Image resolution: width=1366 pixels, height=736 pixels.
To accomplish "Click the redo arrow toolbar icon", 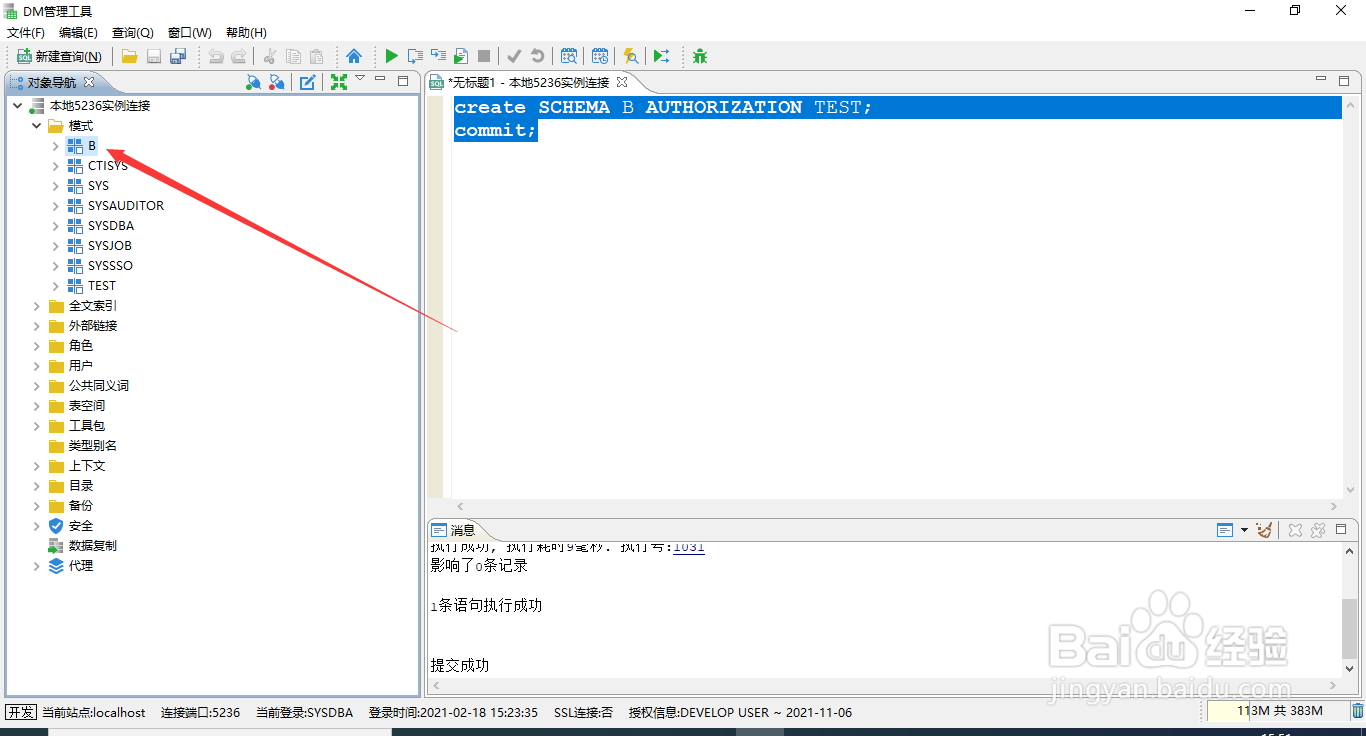I will [x=239, y=57].
